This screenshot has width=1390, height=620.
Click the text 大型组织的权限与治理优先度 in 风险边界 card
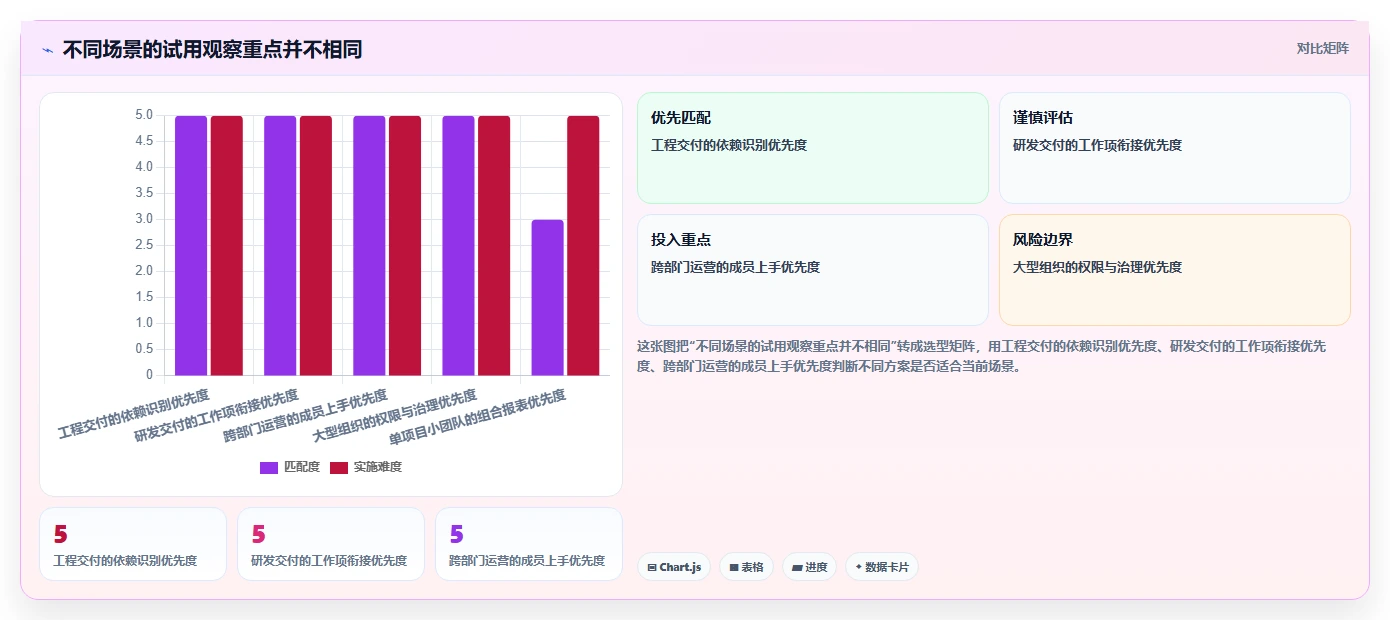click(x=1097, y=267)
